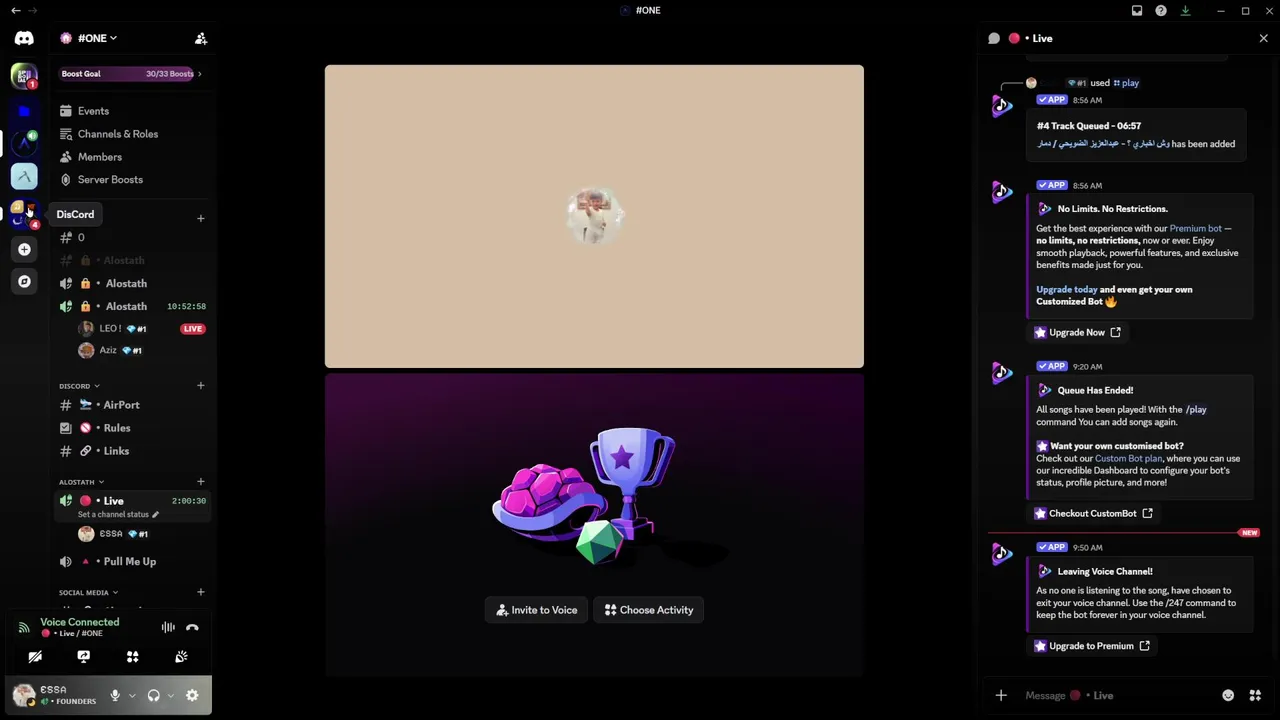Collapse the DISCORD category
This screenshot has height=720, width=1280.
coord(79,386)
